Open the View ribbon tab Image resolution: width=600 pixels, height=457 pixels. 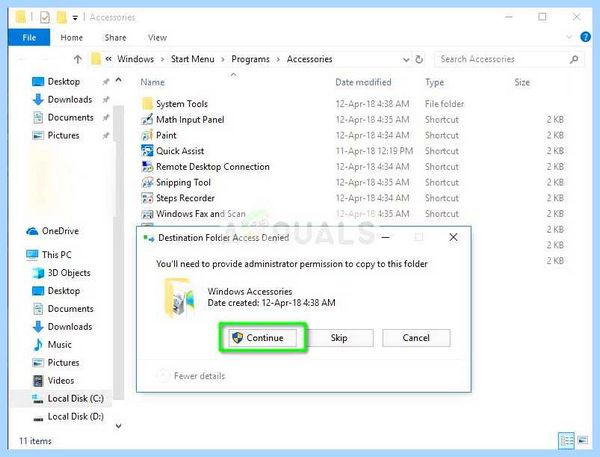pyautogui.click(x=157, y=38)
